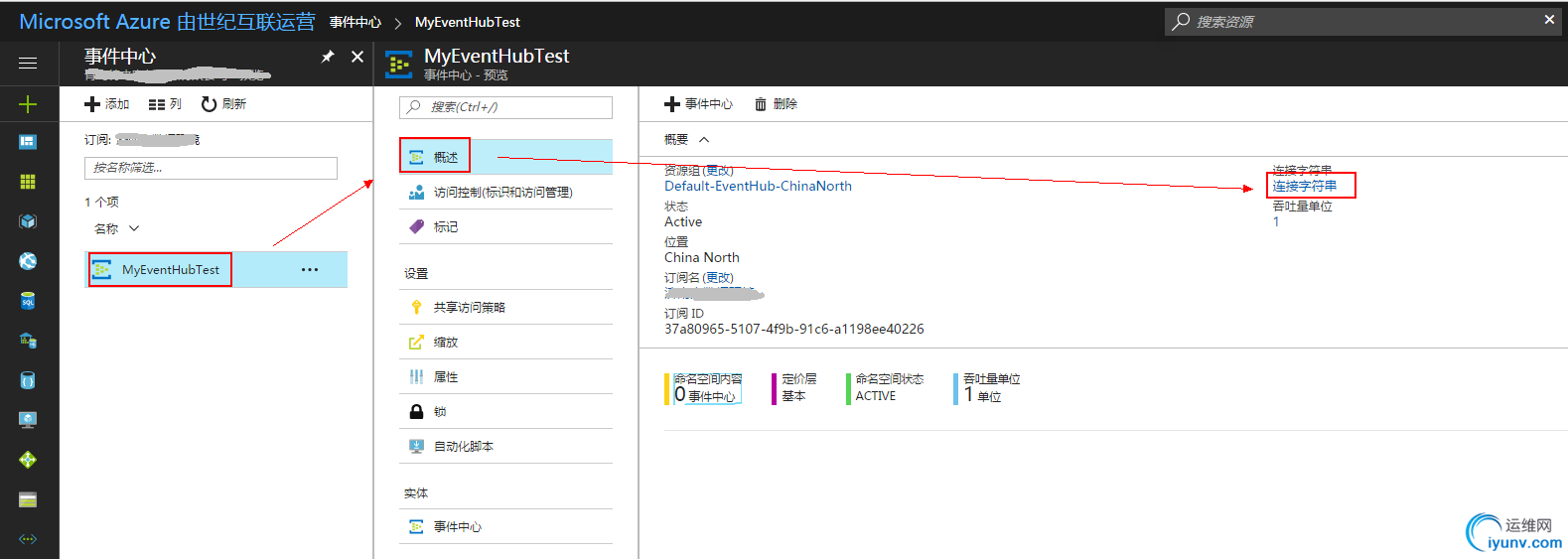Screen dimensions: 1568x559
Task: Click 添加 to add an event hub namespace
Action: [x=107, y=104]
